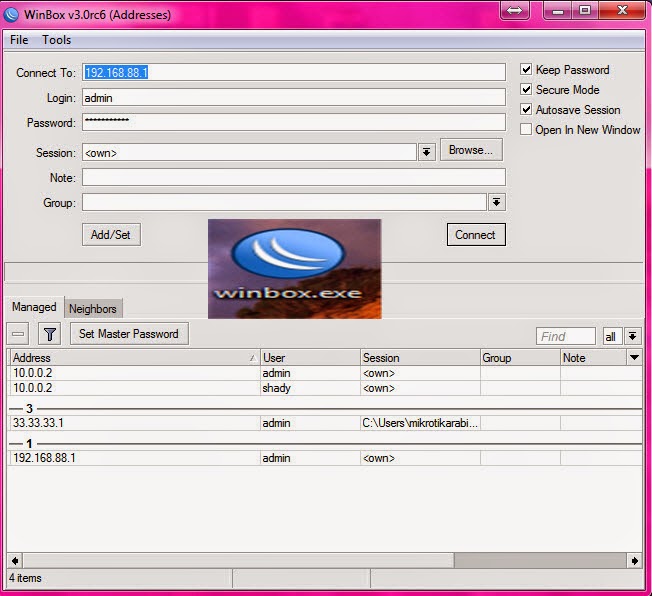The height and width of the screenshot is (596, 652).
Task: Switch to the Neighbors tab
Action: 93,309
